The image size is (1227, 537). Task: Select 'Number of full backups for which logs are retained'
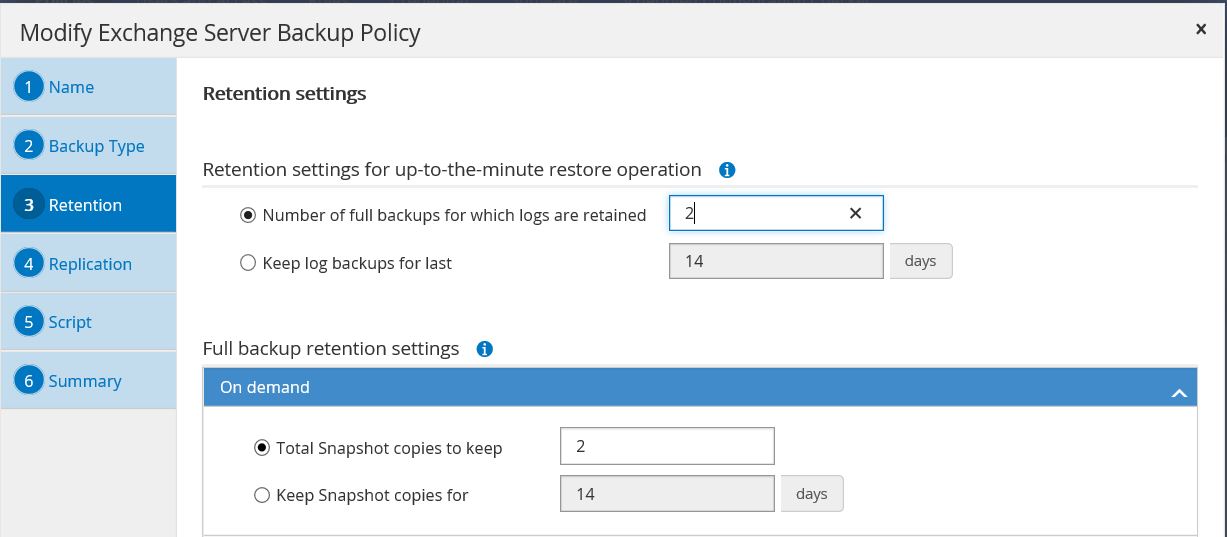[x=249, y=215]
